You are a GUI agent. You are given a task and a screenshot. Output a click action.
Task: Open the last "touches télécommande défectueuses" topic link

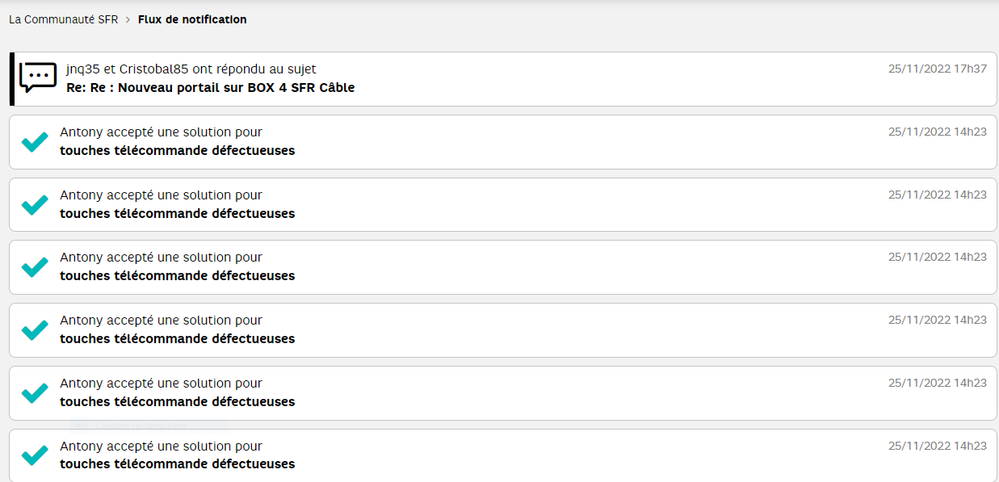177,463
